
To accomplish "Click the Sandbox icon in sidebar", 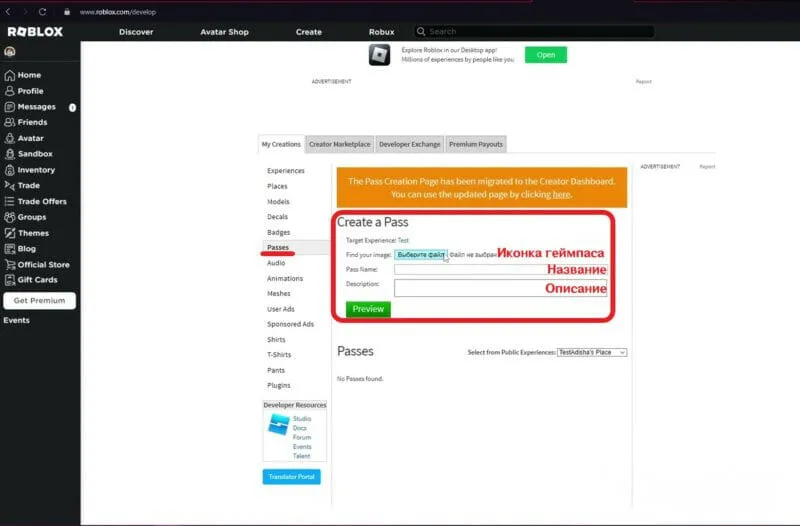I will click(10, 154).
